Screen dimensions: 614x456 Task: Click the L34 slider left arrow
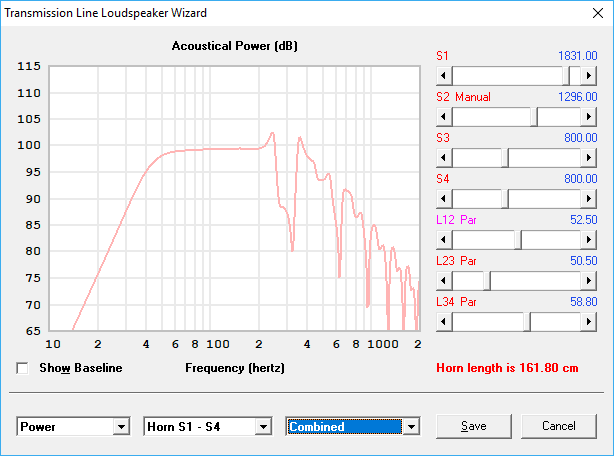(444, 322)
